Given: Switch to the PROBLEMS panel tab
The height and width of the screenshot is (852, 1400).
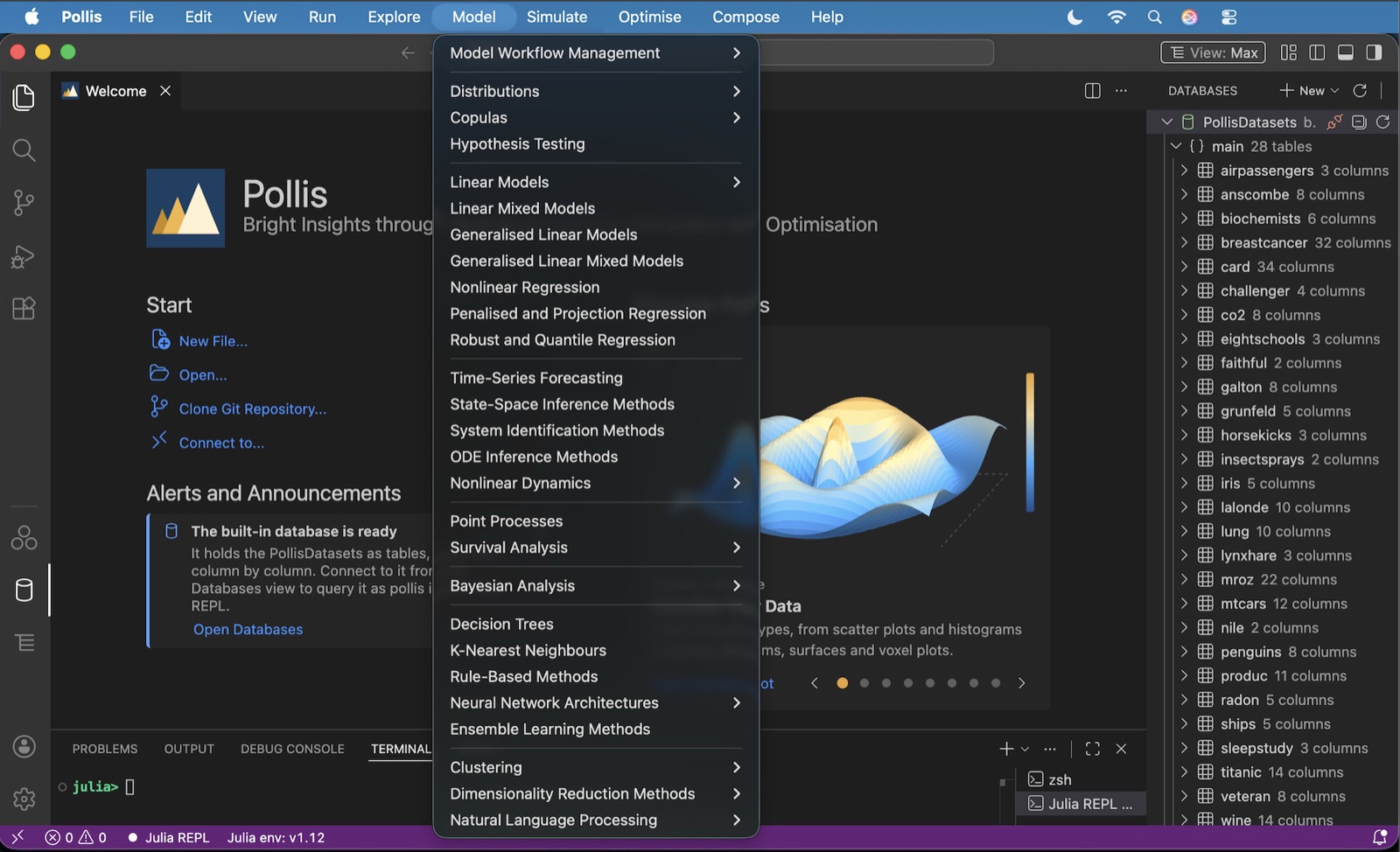Looking at the screenshot, I should pyautogui.click(x=105, y=749).
